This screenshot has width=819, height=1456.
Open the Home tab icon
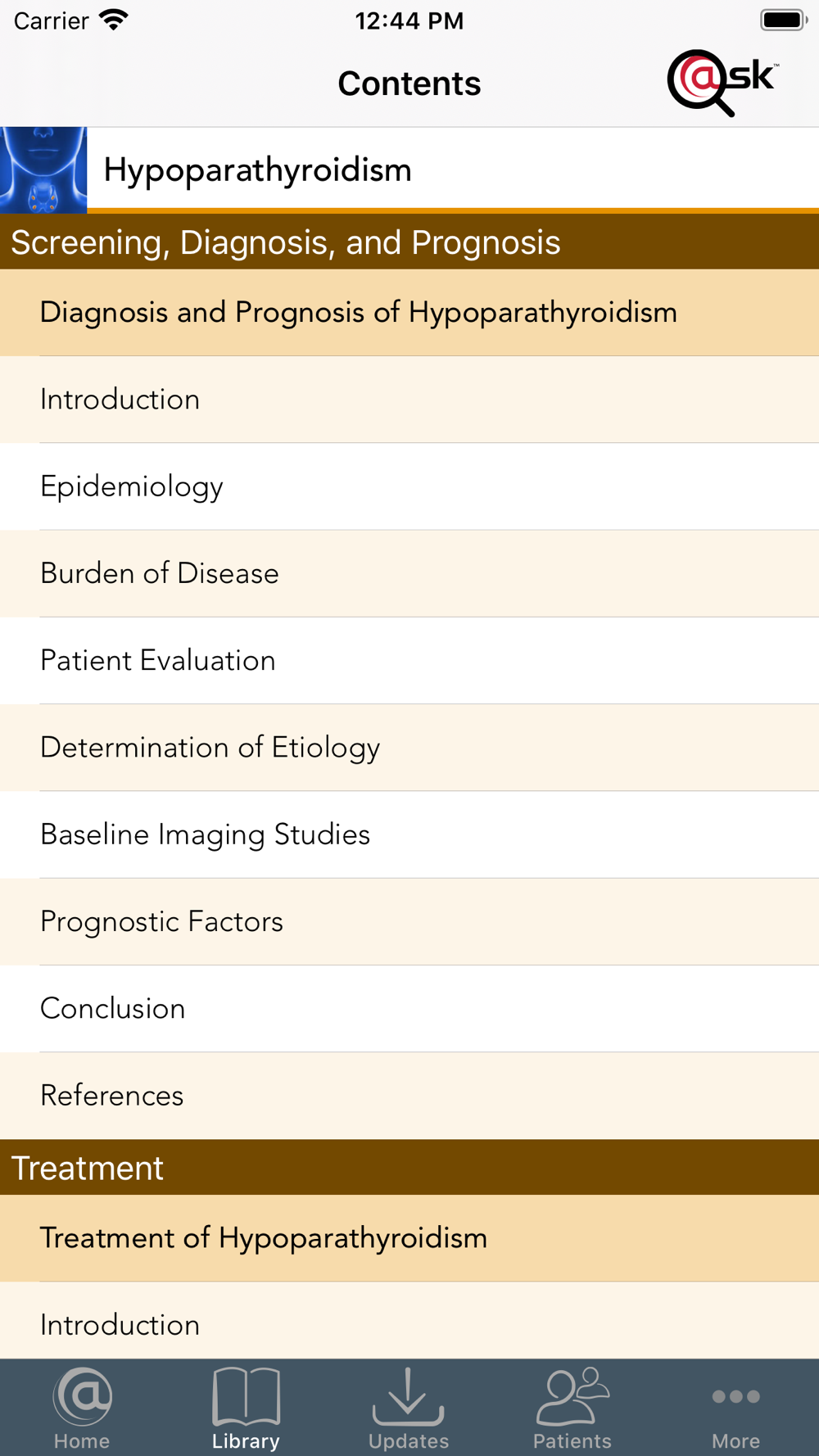coord(82,1395)
